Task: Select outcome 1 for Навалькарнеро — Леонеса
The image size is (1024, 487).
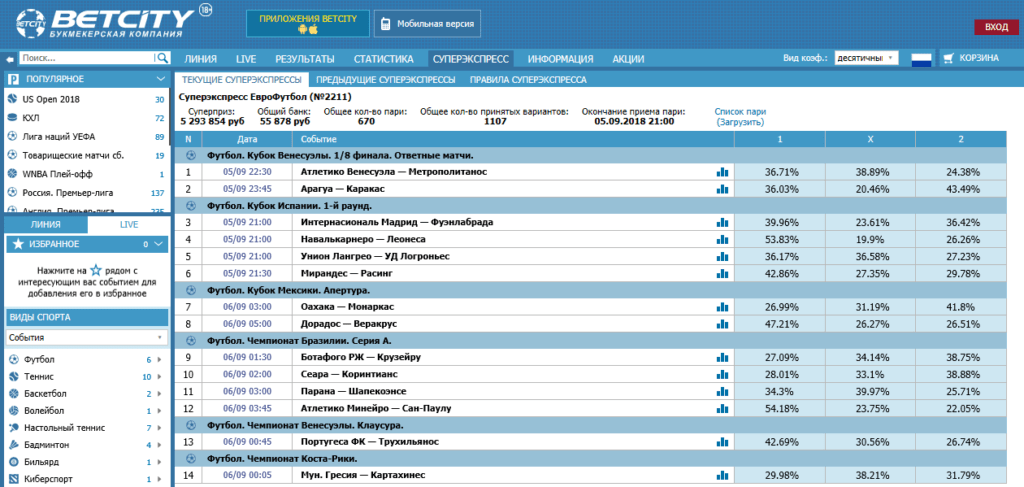Action: 780,239
